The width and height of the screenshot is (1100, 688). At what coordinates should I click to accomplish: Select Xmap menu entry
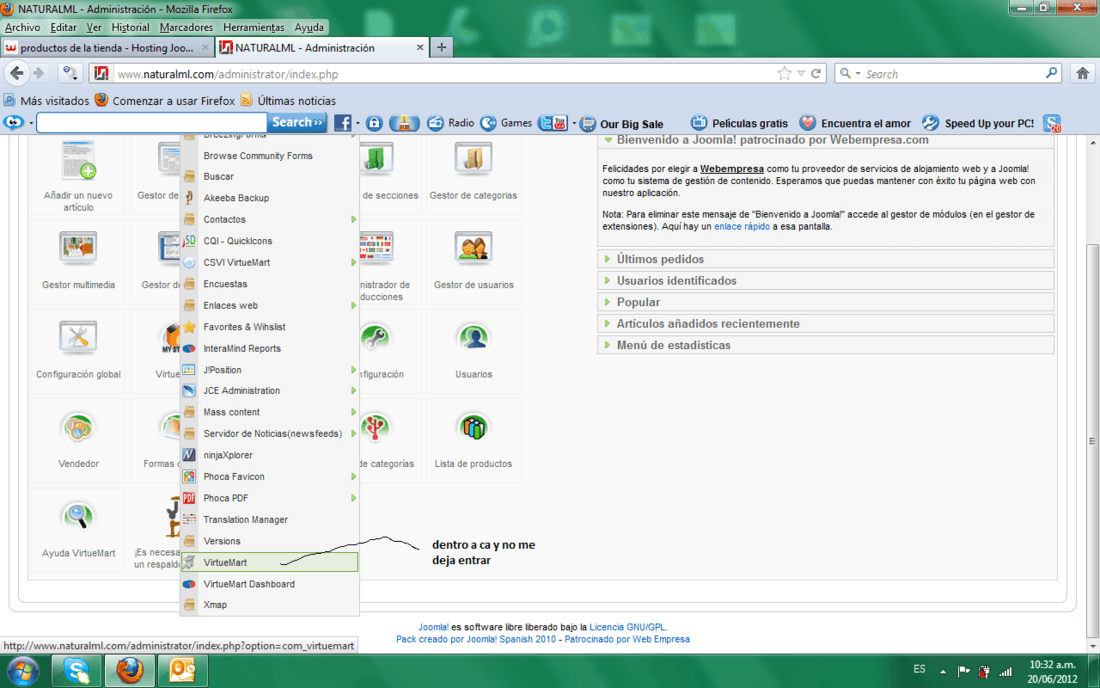pyautogui.click(x=269, y=605)
